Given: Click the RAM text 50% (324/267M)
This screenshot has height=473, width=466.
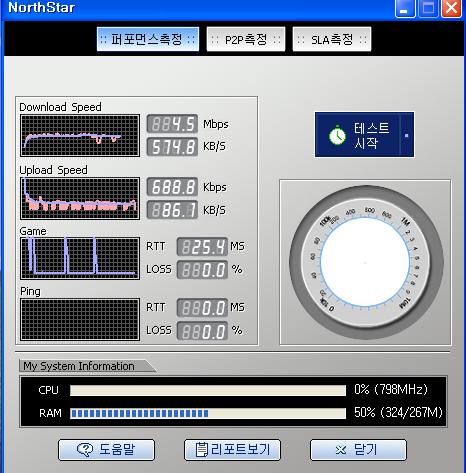Looking at the screenshot, I should 398,413.
